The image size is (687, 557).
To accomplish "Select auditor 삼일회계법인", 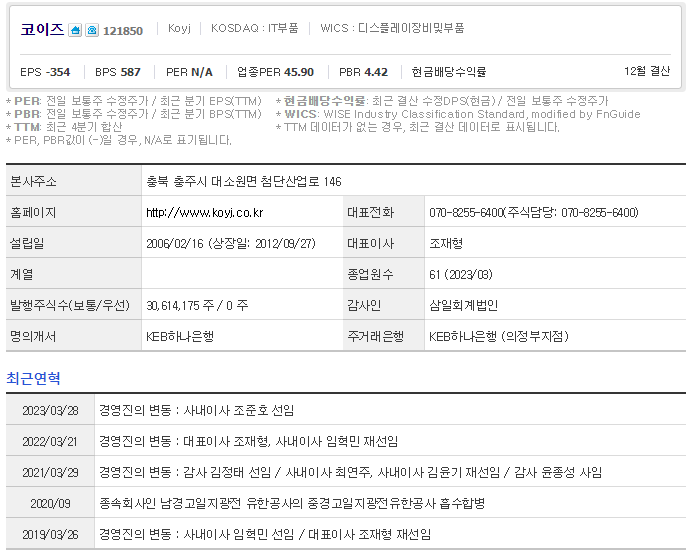I will point(463,305).
